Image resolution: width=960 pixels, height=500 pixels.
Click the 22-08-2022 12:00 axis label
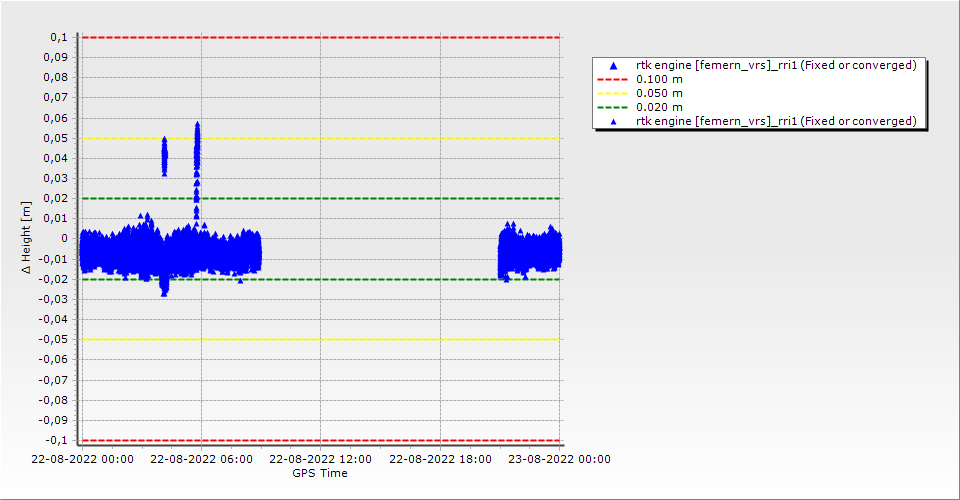(320, 460)
